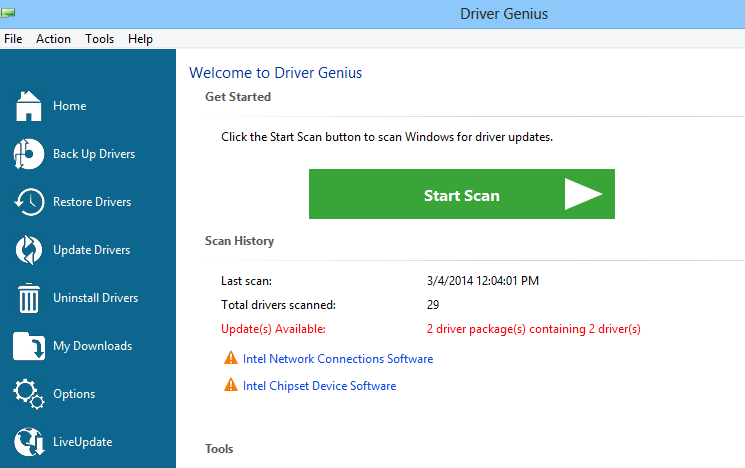Open the Tools menu

click(99, 39)
